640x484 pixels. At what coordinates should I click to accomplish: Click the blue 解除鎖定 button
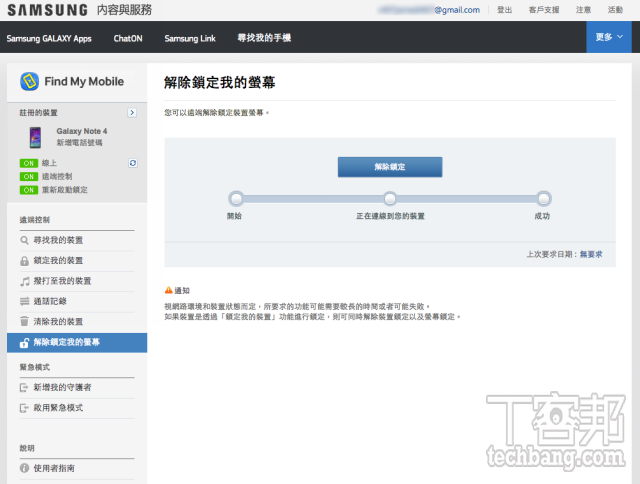click(390, 167)
